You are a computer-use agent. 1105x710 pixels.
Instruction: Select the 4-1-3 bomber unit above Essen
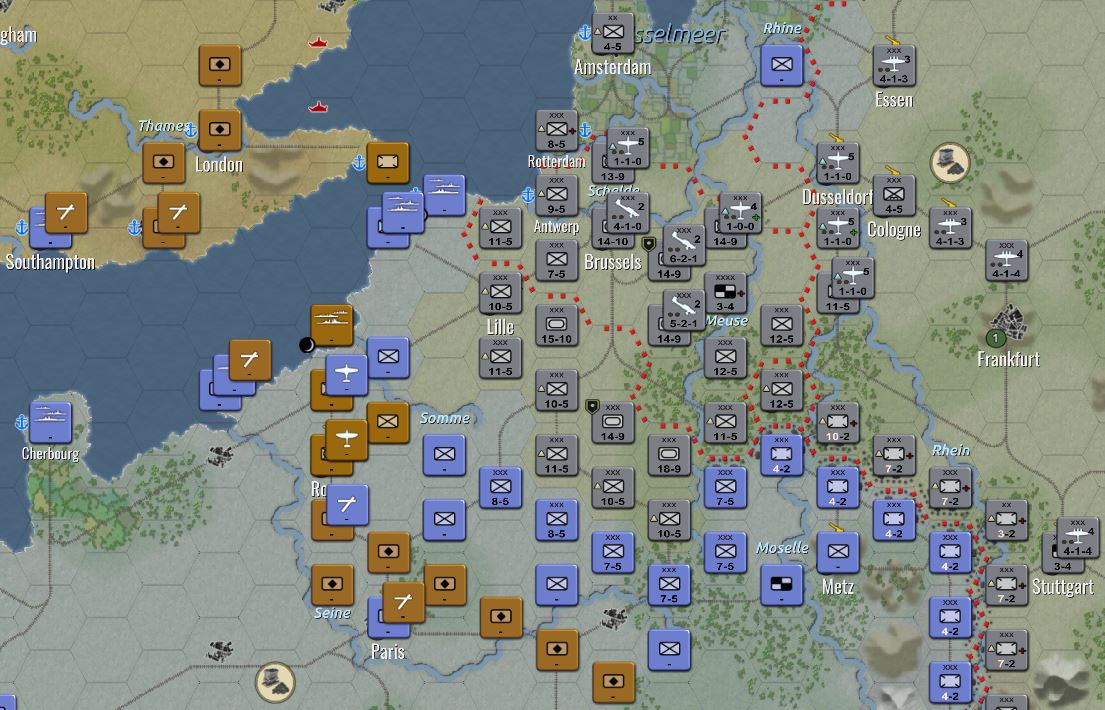(x=894, y=66)
